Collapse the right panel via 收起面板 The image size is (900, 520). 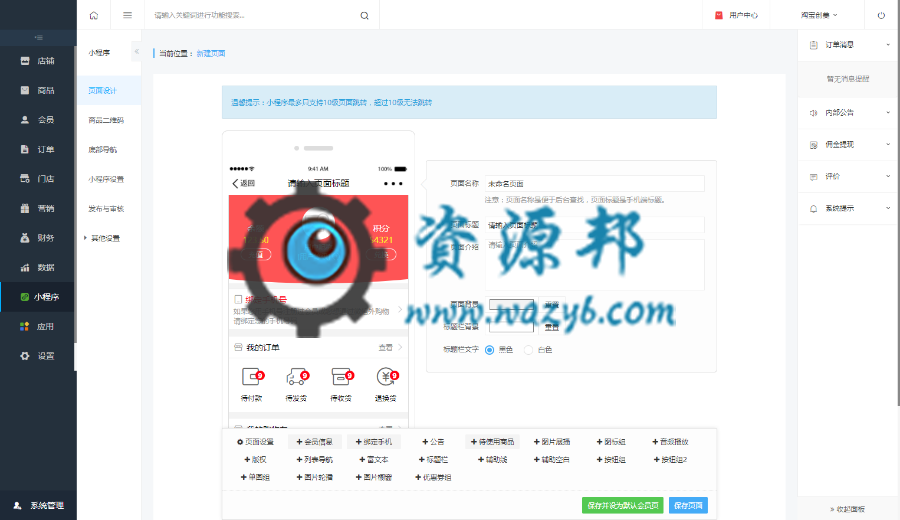848,509
